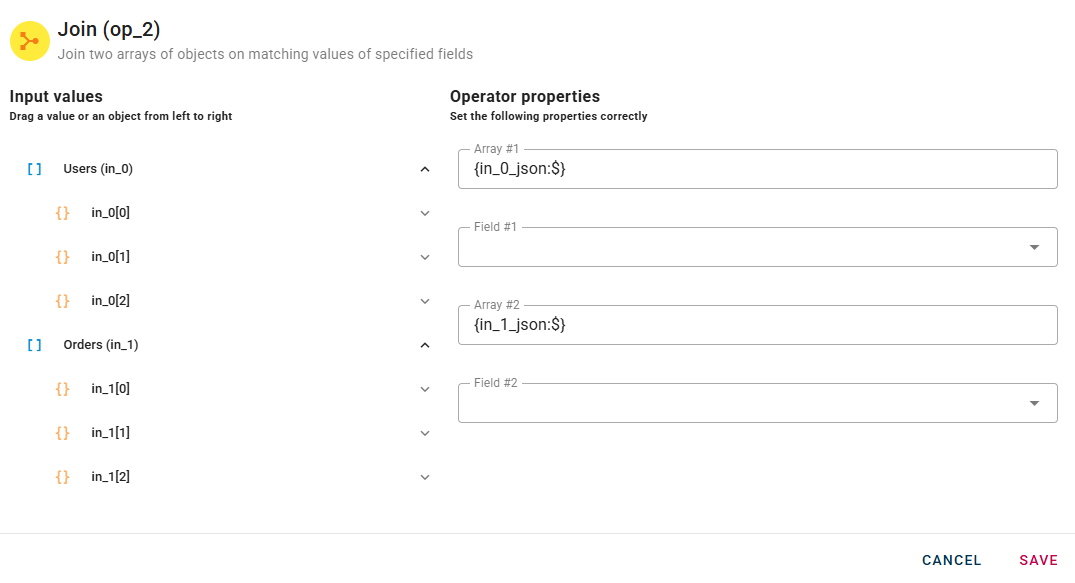Viewport: 1075px width, 583px height.
Task: Click the object braces icon for in_0[2]
Action: [62, 301]
